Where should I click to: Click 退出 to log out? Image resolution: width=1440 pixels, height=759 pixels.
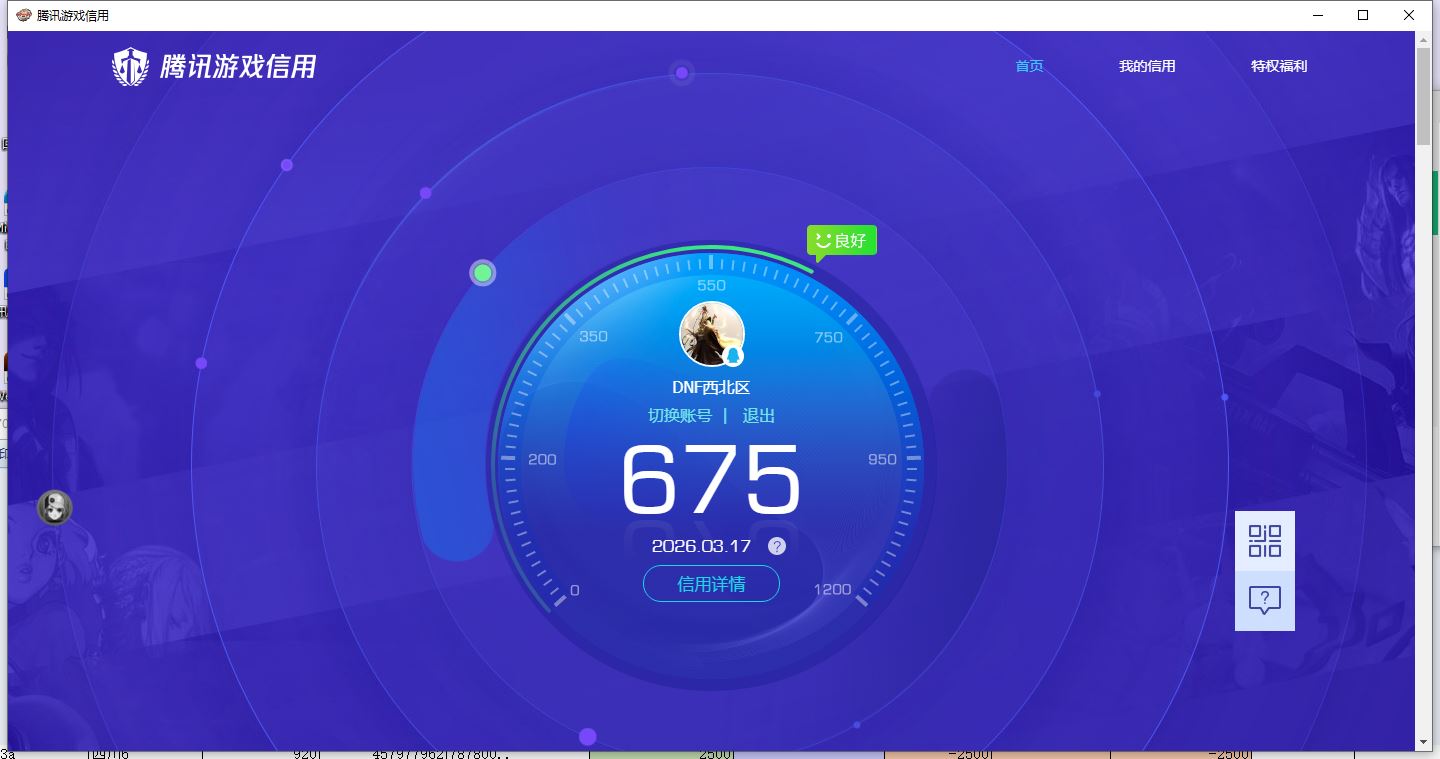pyautogui.click(x=759, y=416)
